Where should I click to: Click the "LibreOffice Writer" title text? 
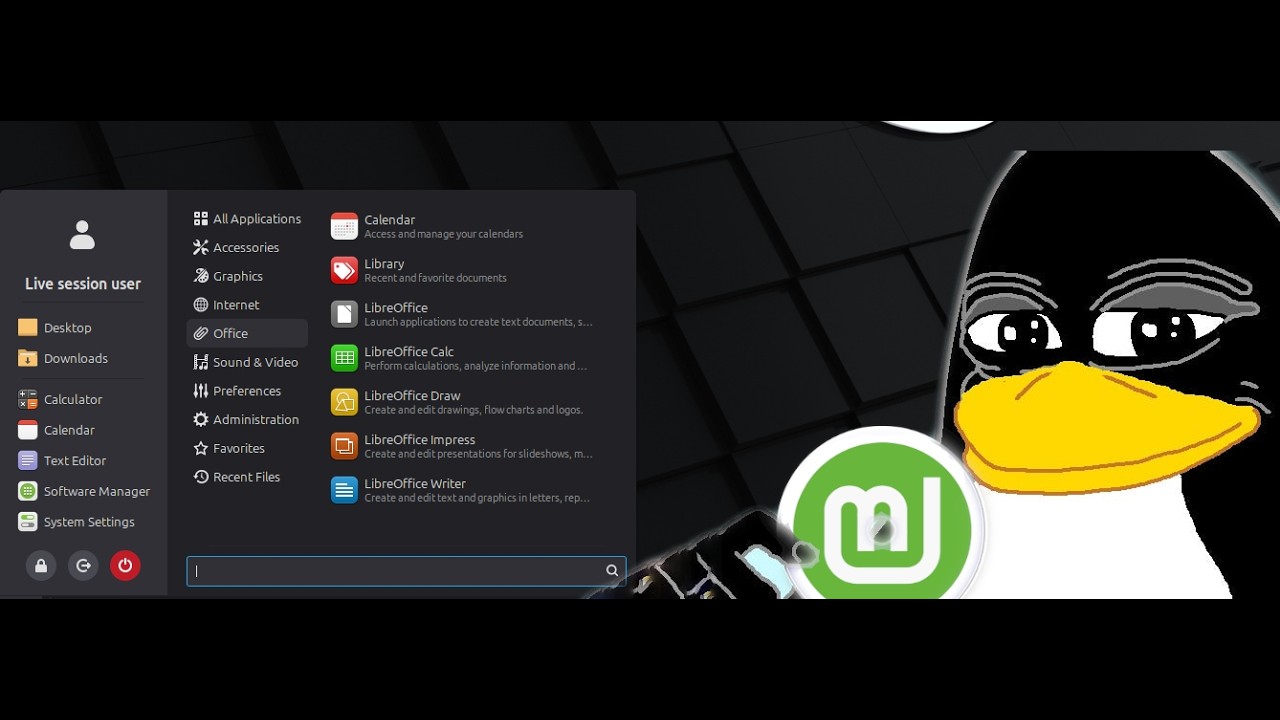pos(415,484)
